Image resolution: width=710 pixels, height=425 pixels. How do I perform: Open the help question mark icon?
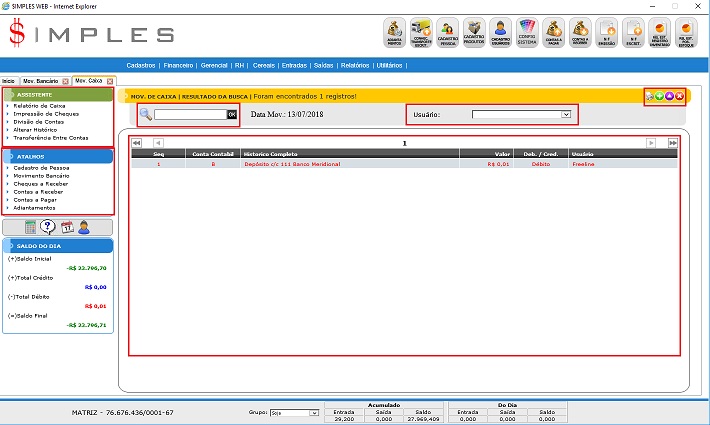[x=48, y=227]
